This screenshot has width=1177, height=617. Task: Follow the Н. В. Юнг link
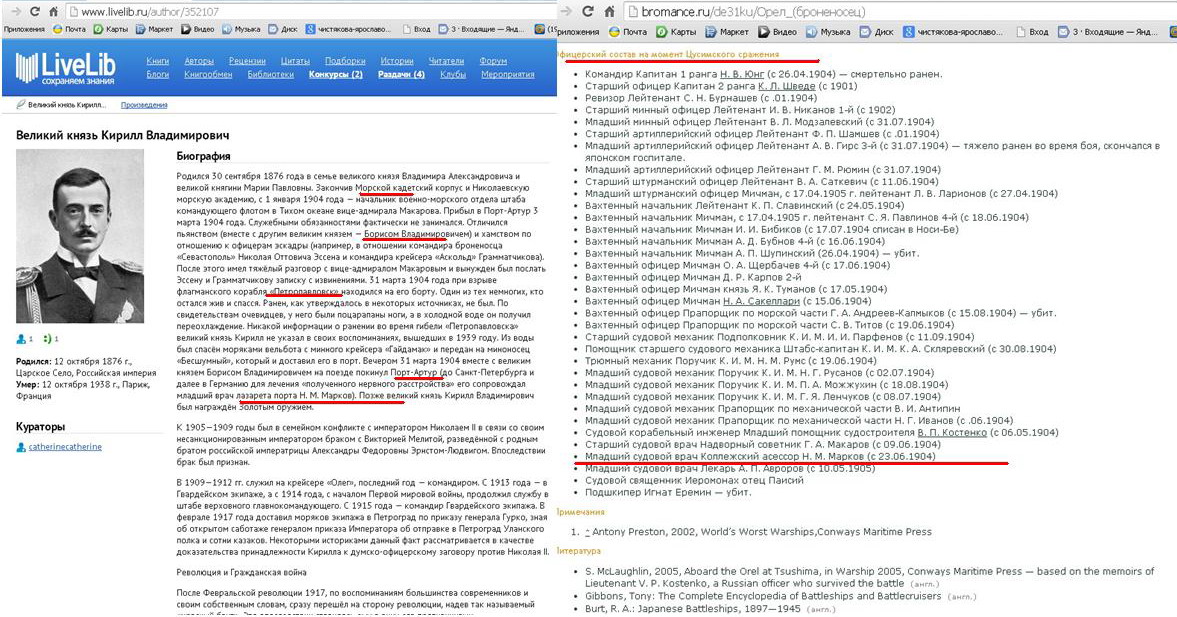click(742, 74)
